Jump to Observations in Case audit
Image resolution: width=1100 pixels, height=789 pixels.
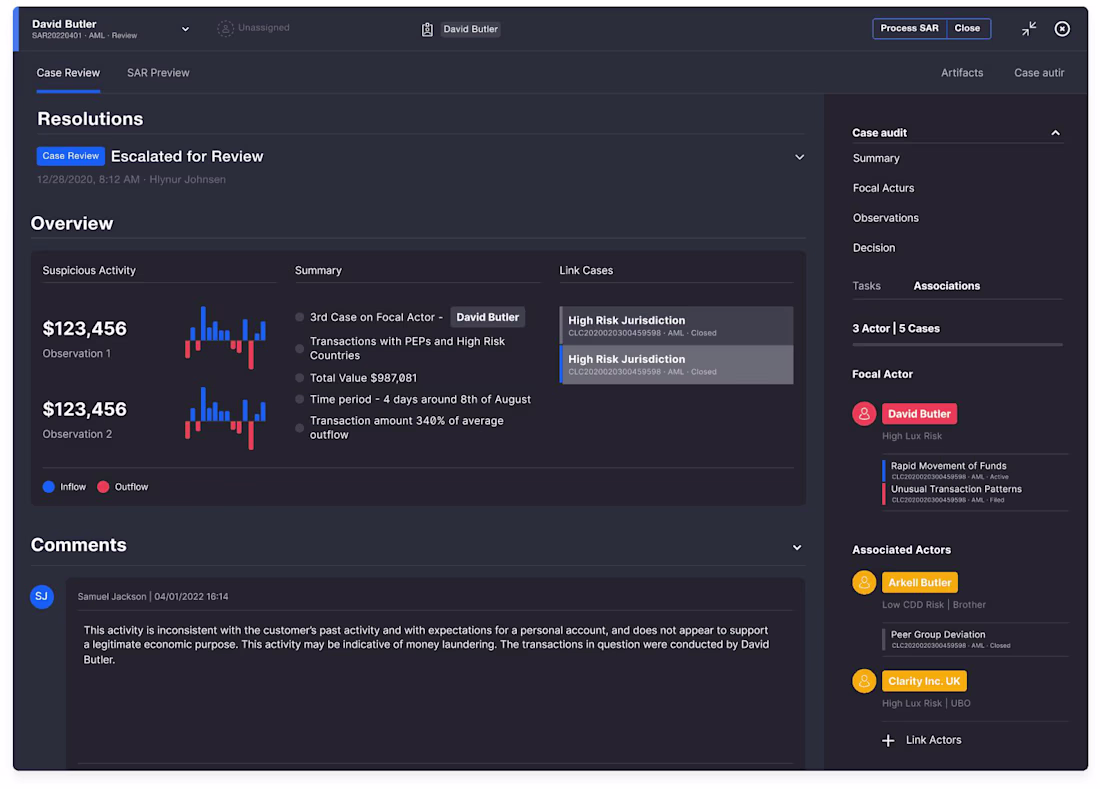coord(885,218)
